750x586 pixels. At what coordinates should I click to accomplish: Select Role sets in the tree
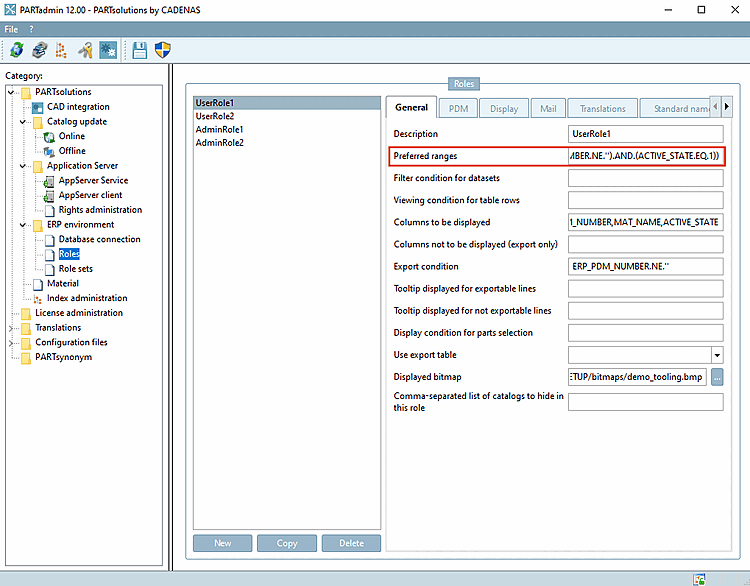76,269
